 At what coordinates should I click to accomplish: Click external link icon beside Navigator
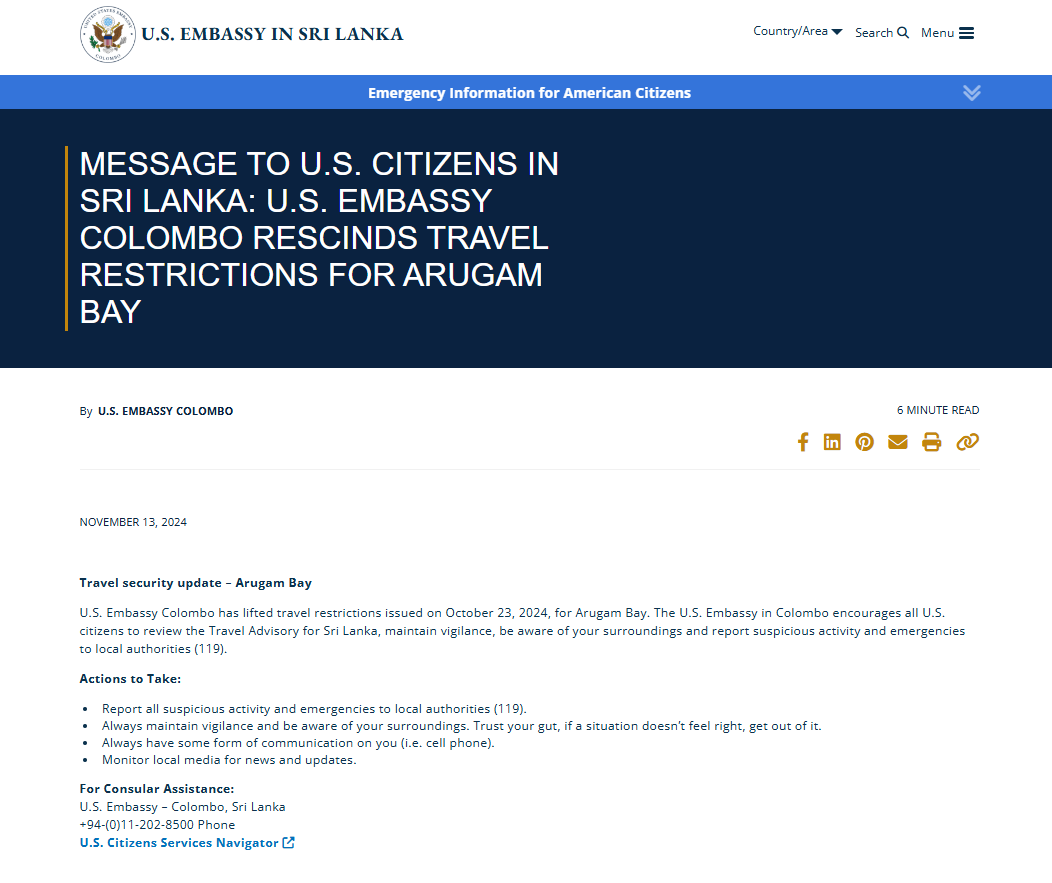click(x=288, y=843)
